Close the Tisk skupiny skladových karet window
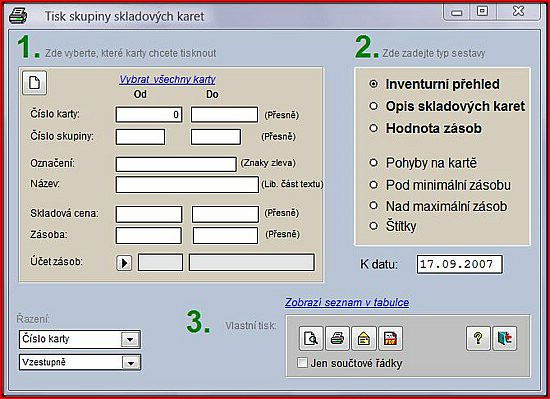This screenshot has width=550, height=399. click(x=518, y=12)
